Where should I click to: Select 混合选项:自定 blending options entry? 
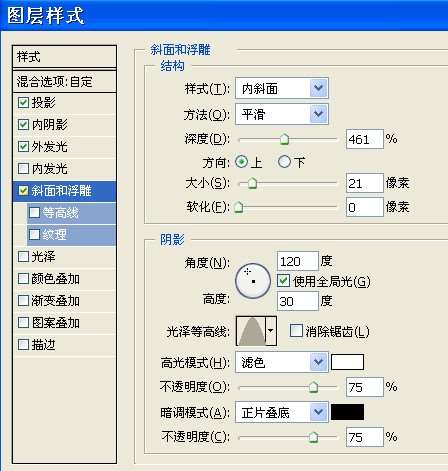(64, 81)
